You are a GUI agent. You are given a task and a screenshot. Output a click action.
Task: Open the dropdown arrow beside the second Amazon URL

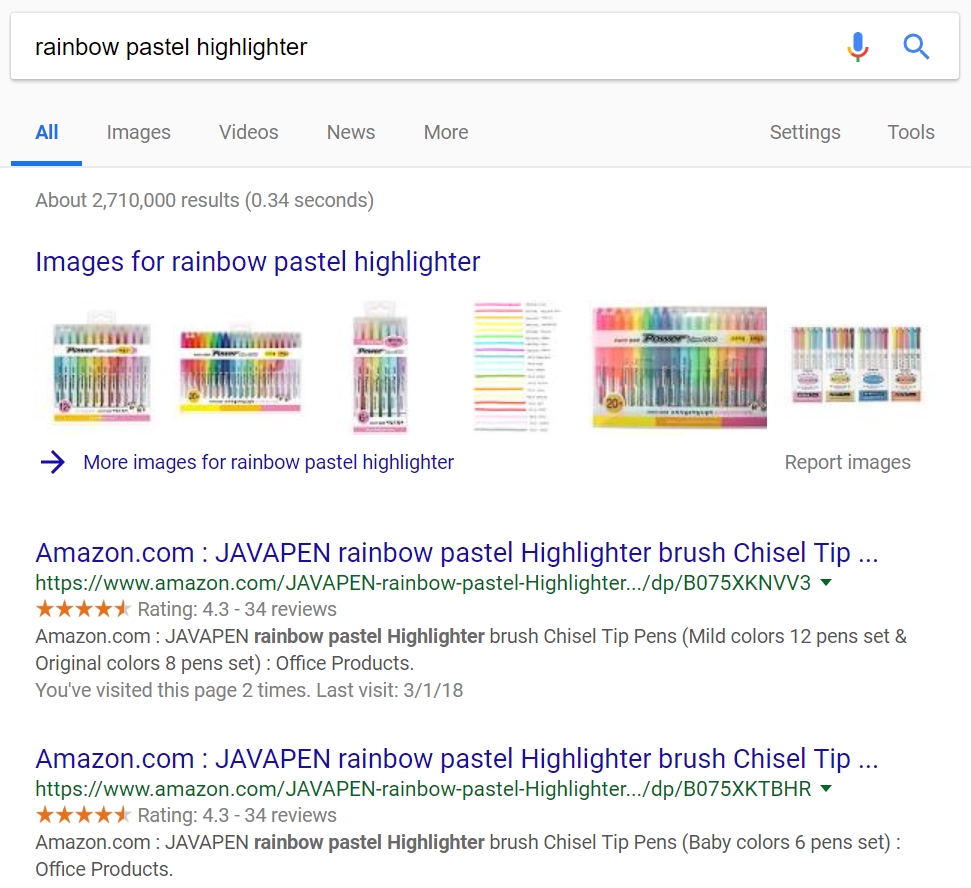coord(824,788)
